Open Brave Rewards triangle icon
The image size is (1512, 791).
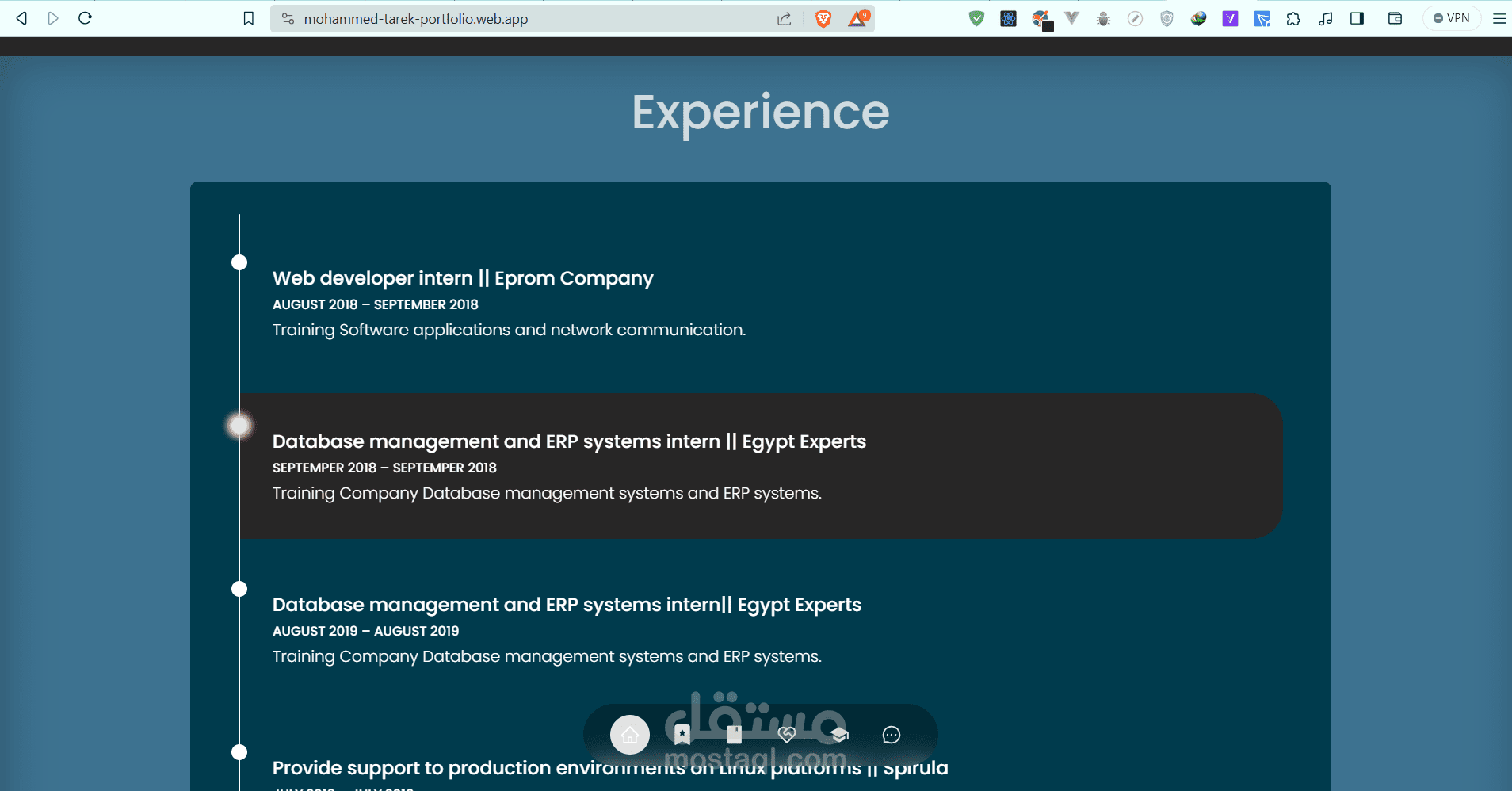point(858,18)
